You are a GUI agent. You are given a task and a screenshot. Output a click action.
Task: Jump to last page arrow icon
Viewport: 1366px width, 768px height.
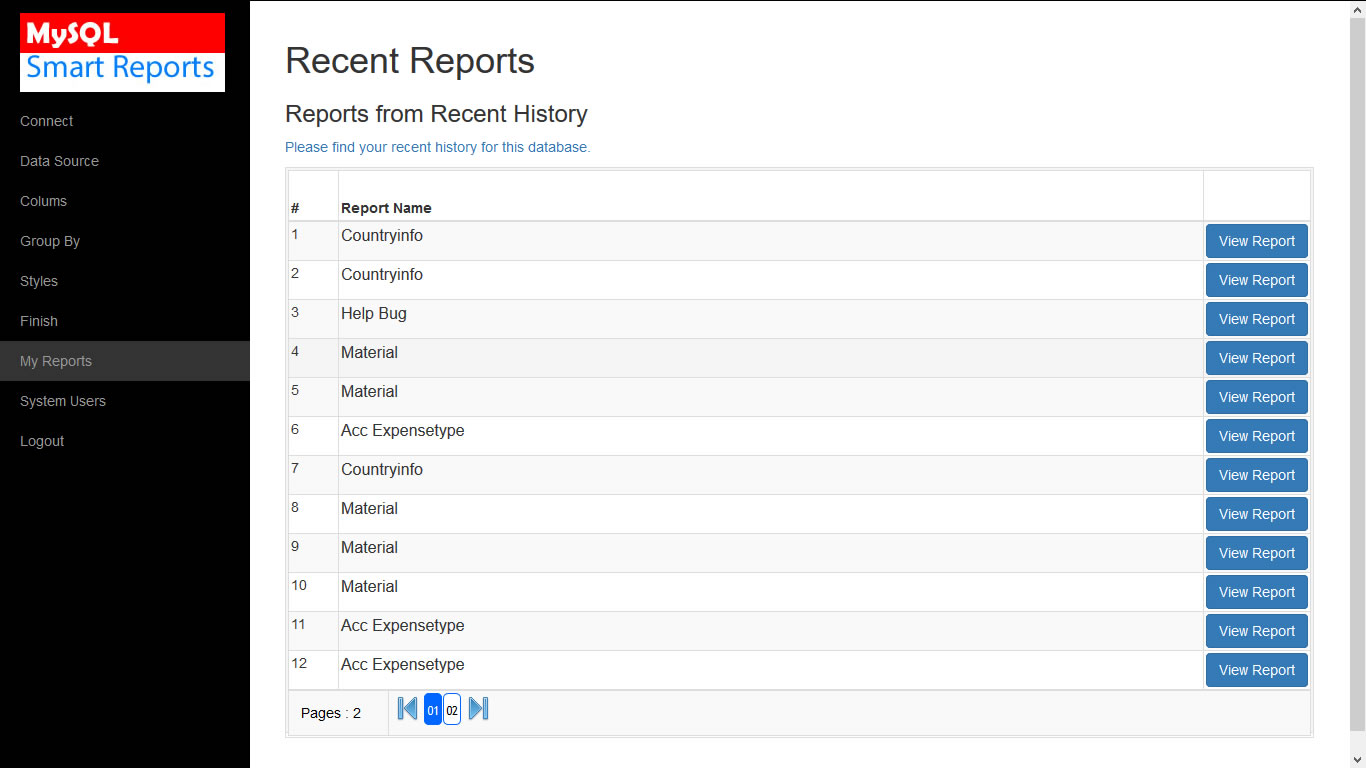point(479,709)
